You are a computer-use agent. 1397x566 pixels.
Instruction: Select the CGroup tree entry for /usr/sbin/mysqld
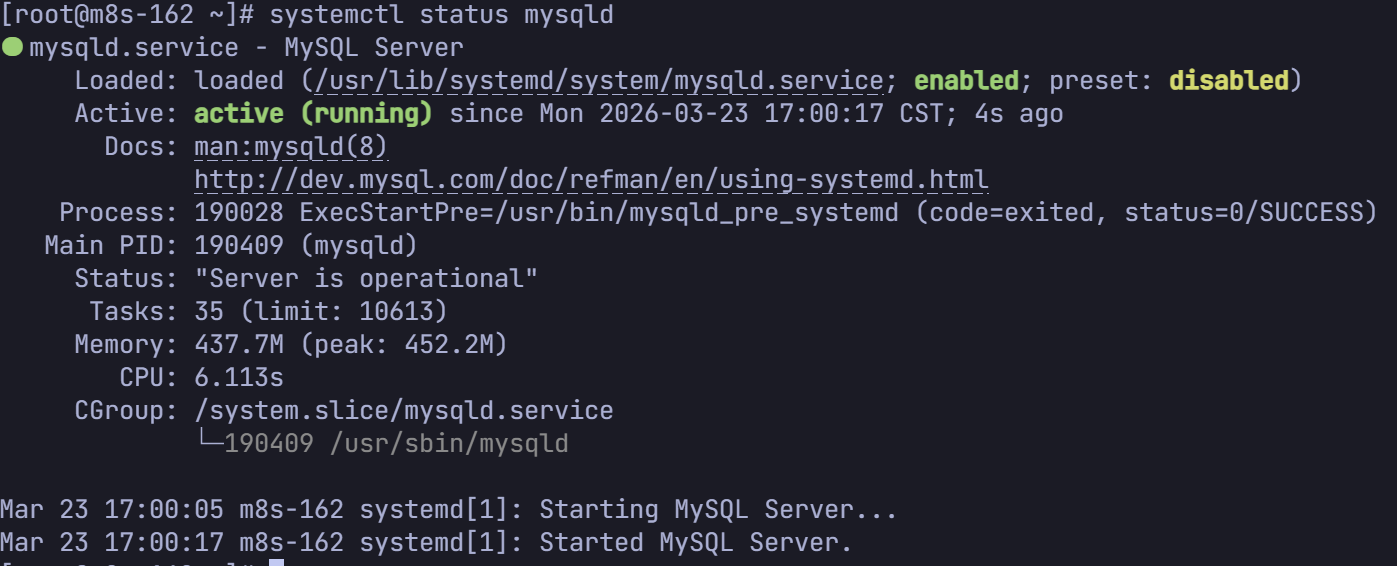point(449,443)
